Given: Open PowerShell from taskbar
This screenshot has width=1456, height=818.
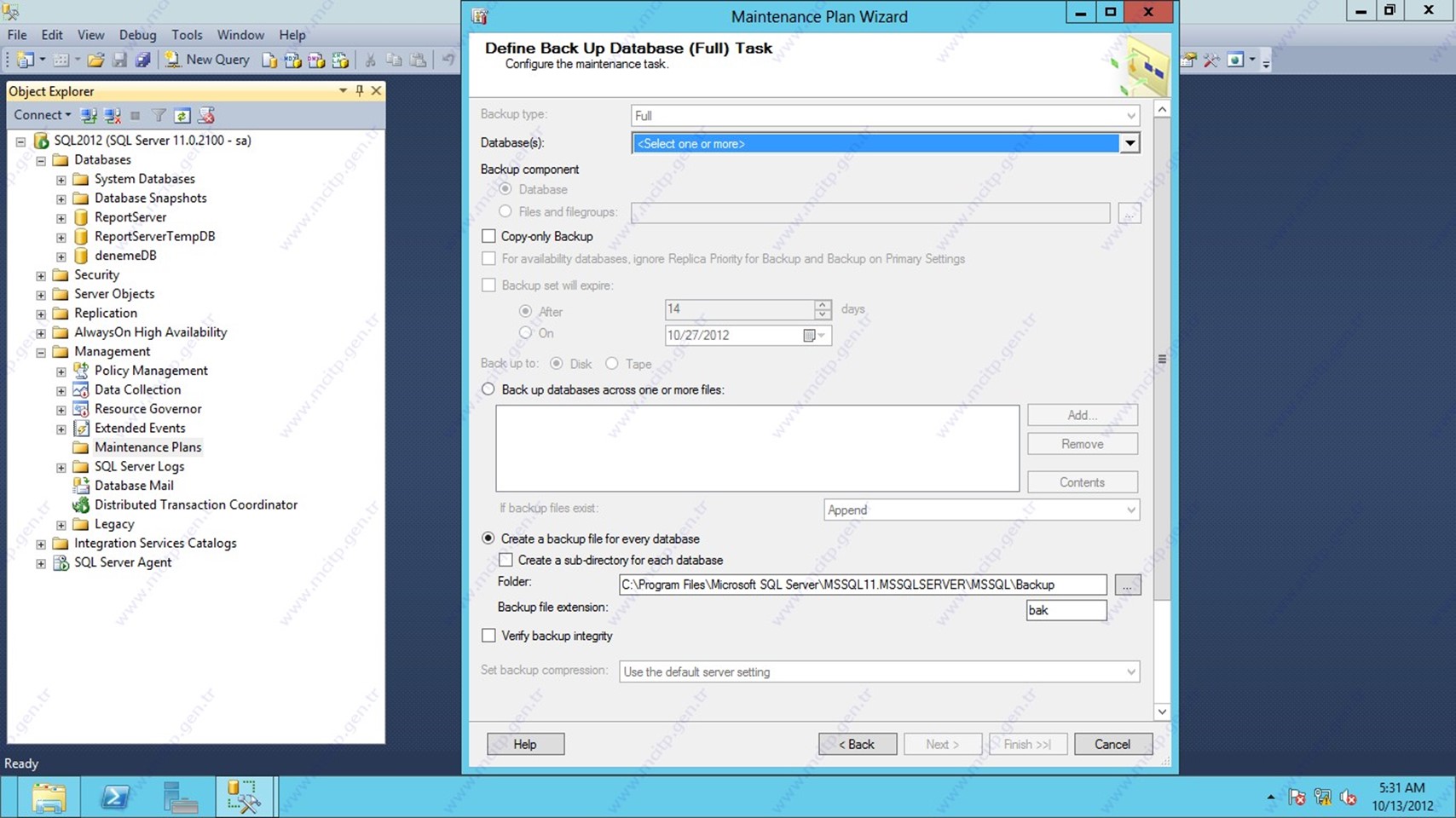Looking at the screenshot, I should pos(115,798).
